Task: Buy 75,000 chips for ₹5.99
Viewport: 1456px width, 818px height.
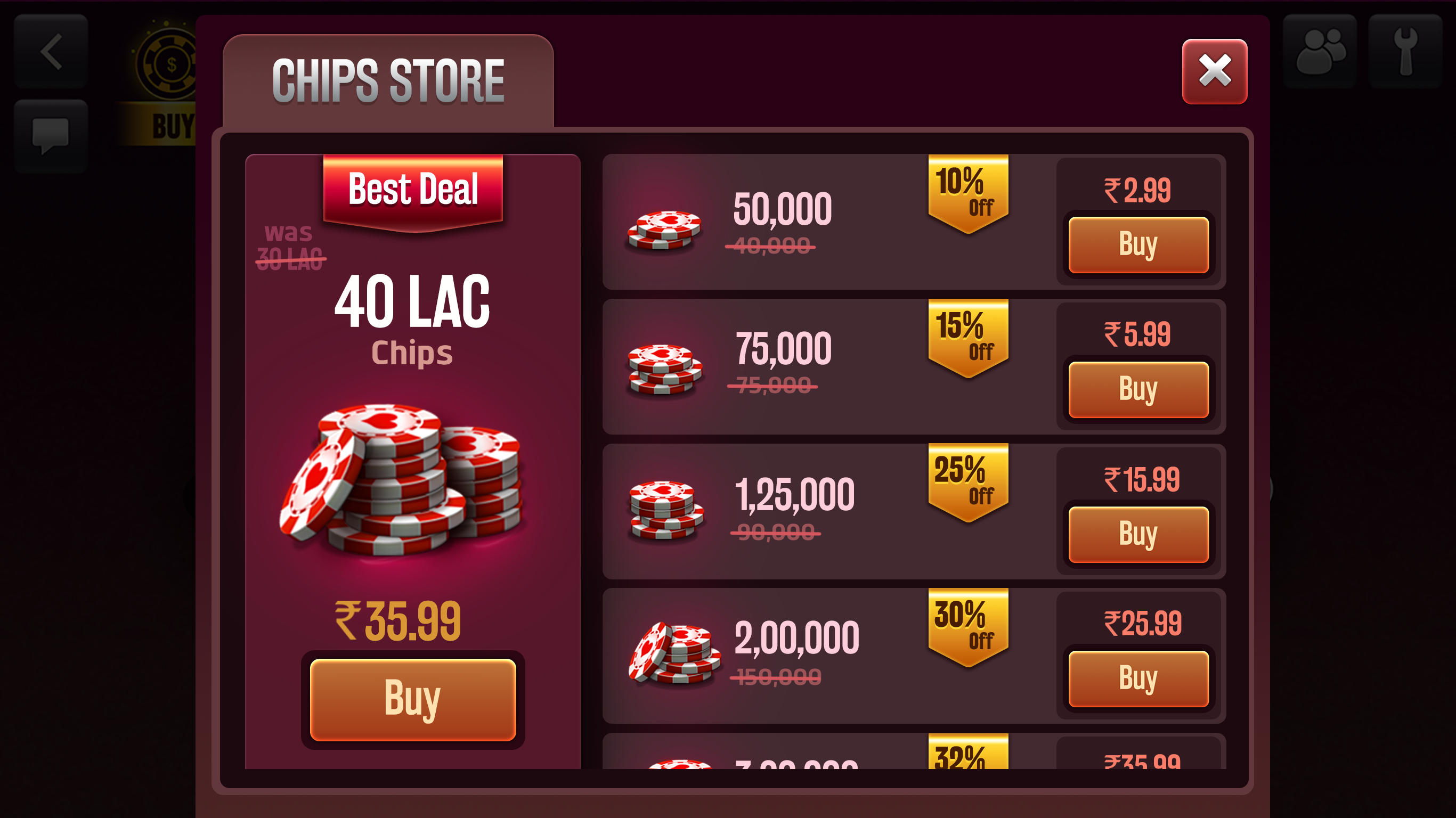Action: 1138,389
